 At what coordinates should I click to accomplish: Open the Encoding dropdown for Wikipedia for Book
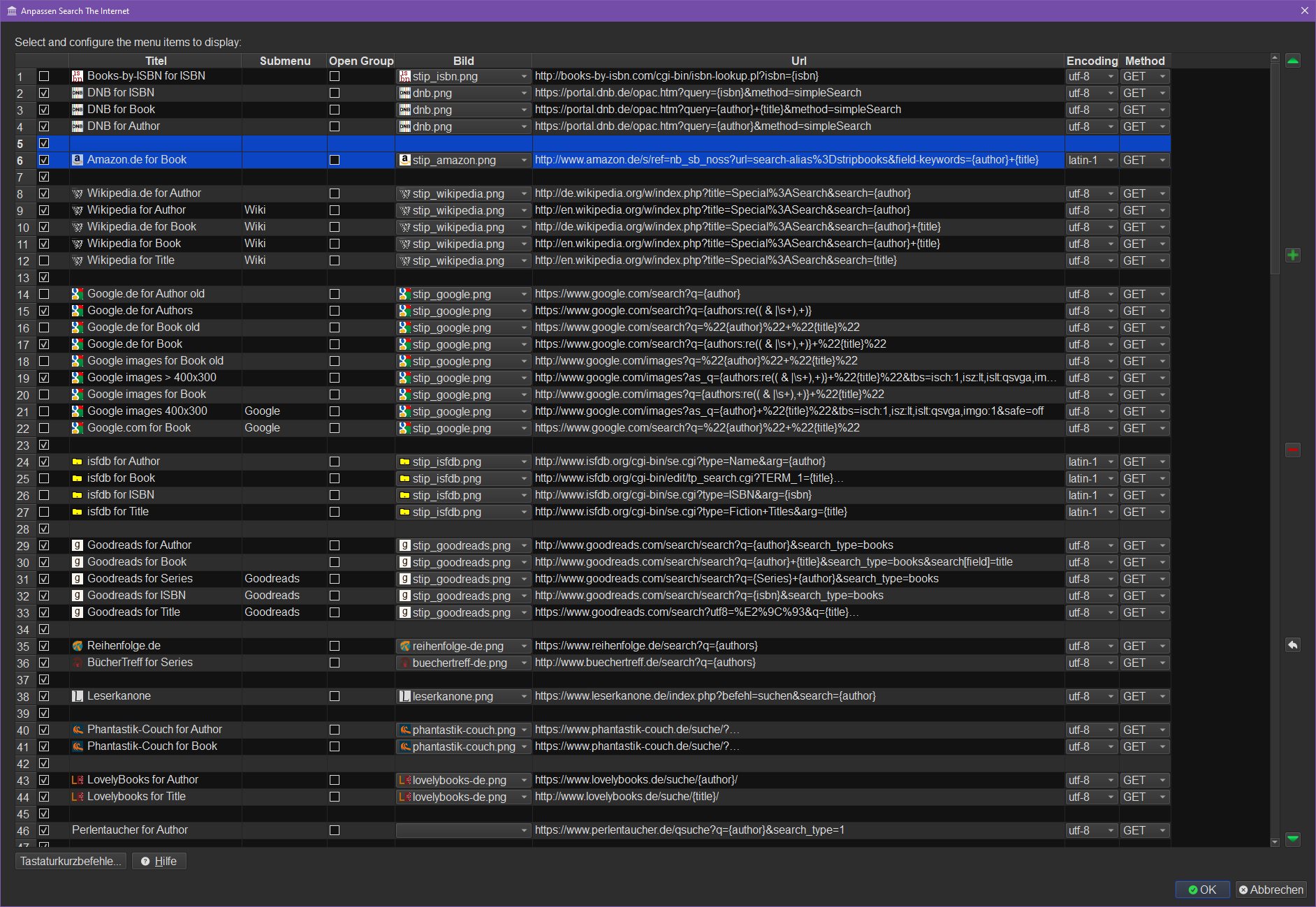tap(1092, 244)
